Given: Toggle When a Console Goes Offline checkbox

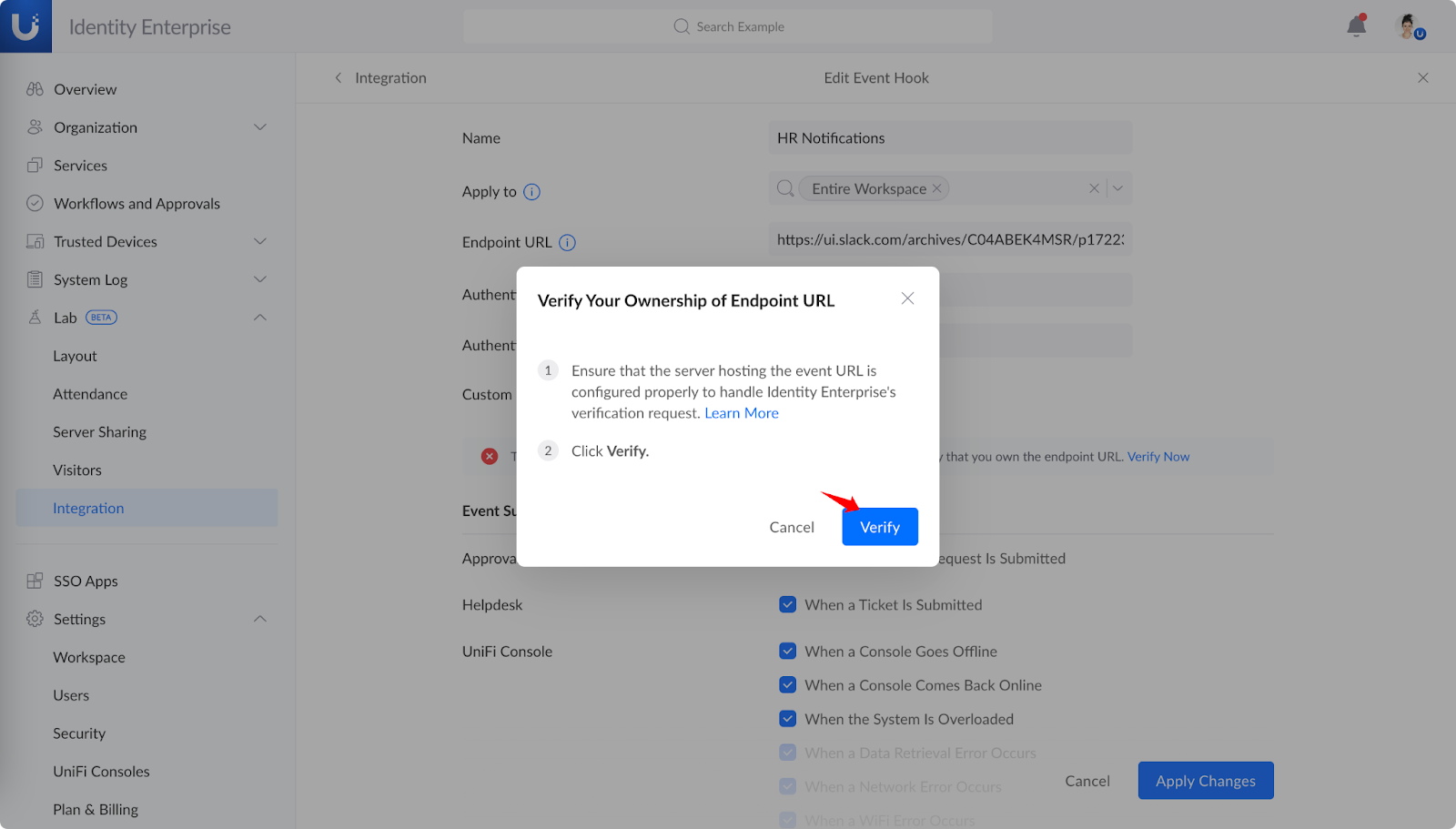Looking at the screenshot, I should click(788, 652).
